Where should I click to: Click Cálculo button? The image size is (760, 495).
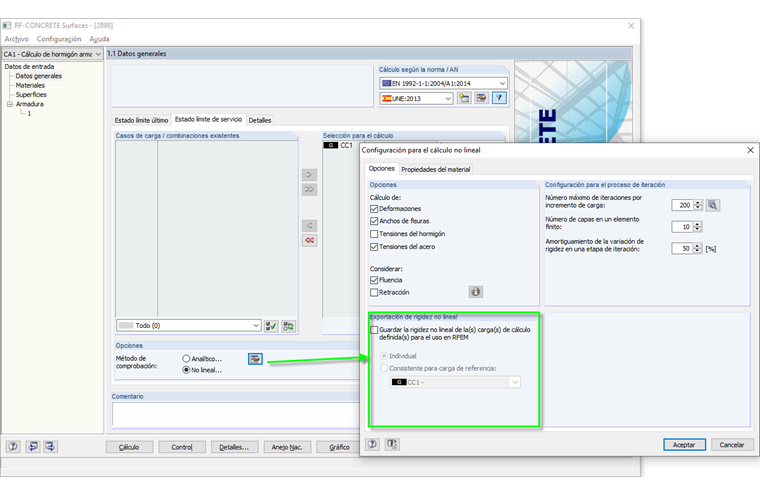tap(129, 447)
